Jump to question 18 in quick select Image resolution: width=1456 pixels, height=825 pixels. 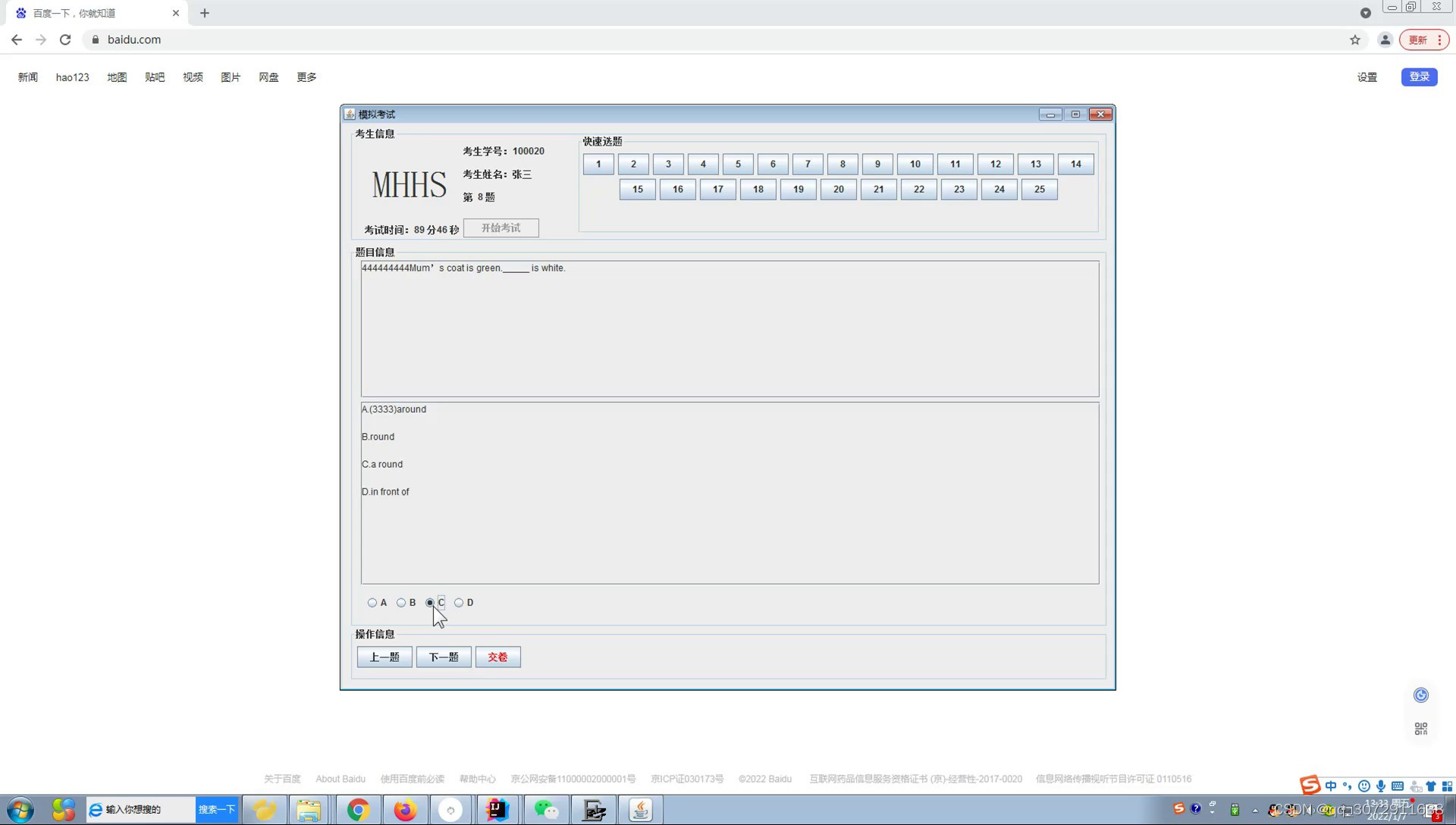point(758,190)
